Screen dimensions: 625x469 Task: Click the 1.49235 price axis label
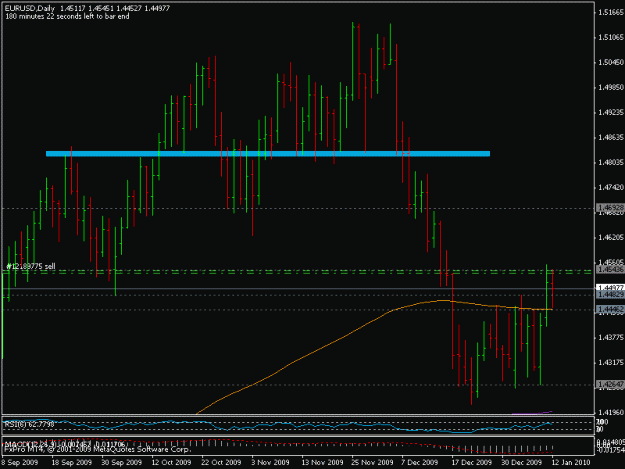[x=611, y=112]
